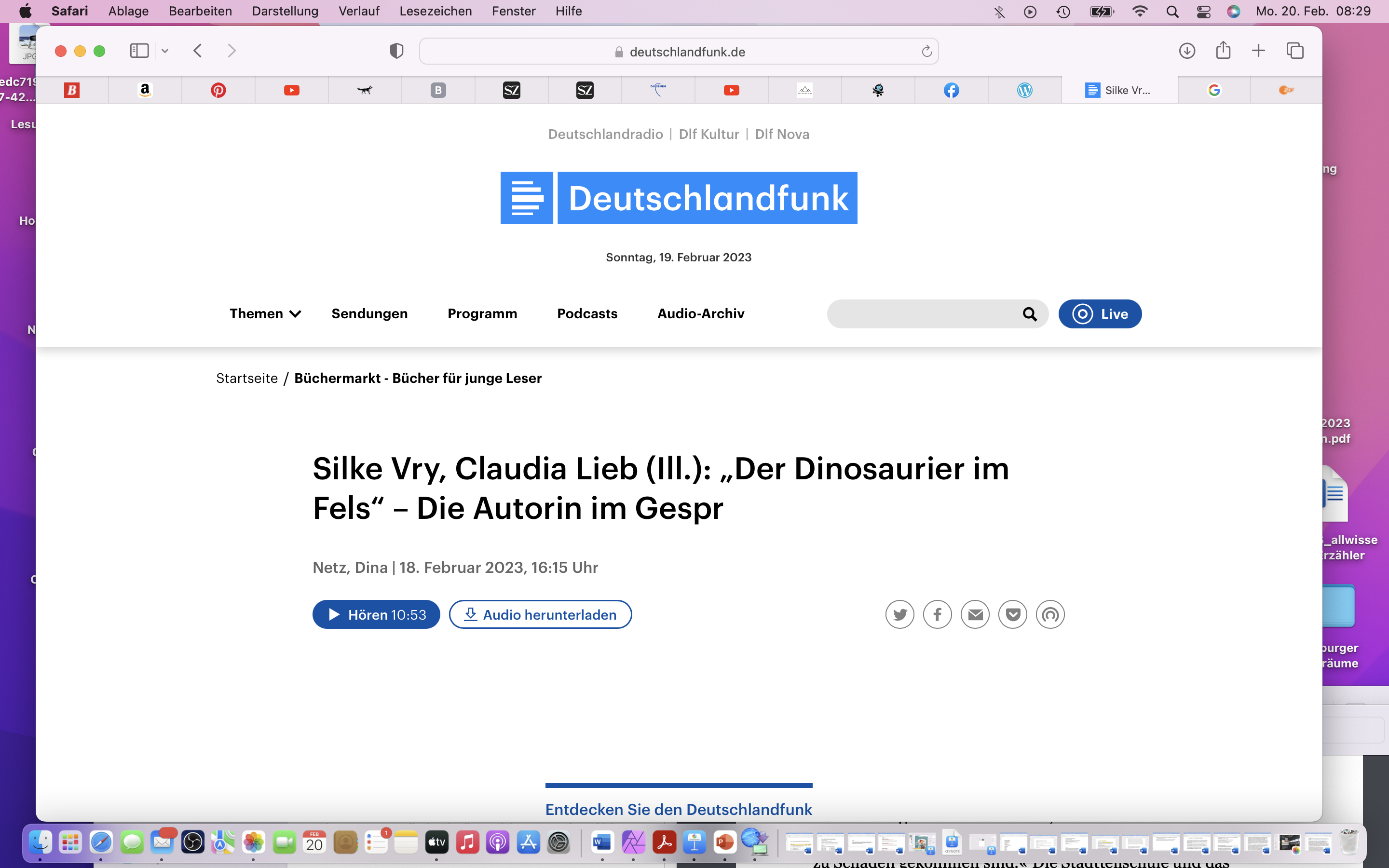Screen dimensions: 1389x868
Task: Open Safari share sheet icon
Action: 1223,51
